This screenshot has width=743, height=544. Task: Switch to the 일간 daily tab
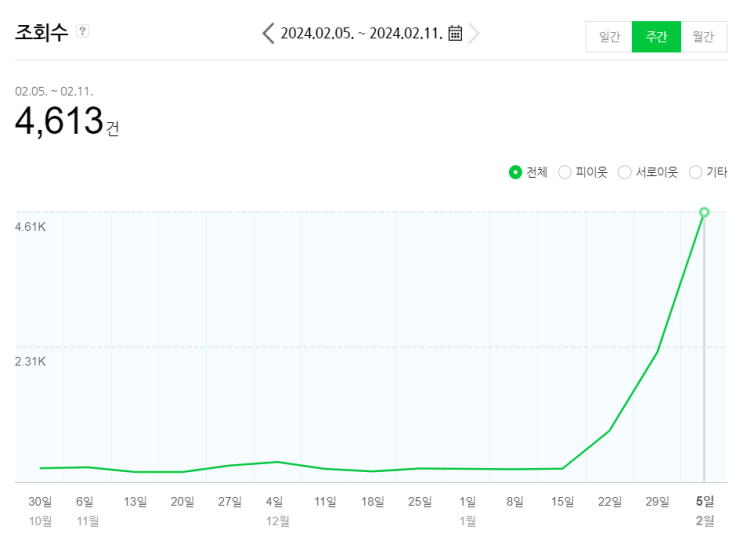point(609,36)
